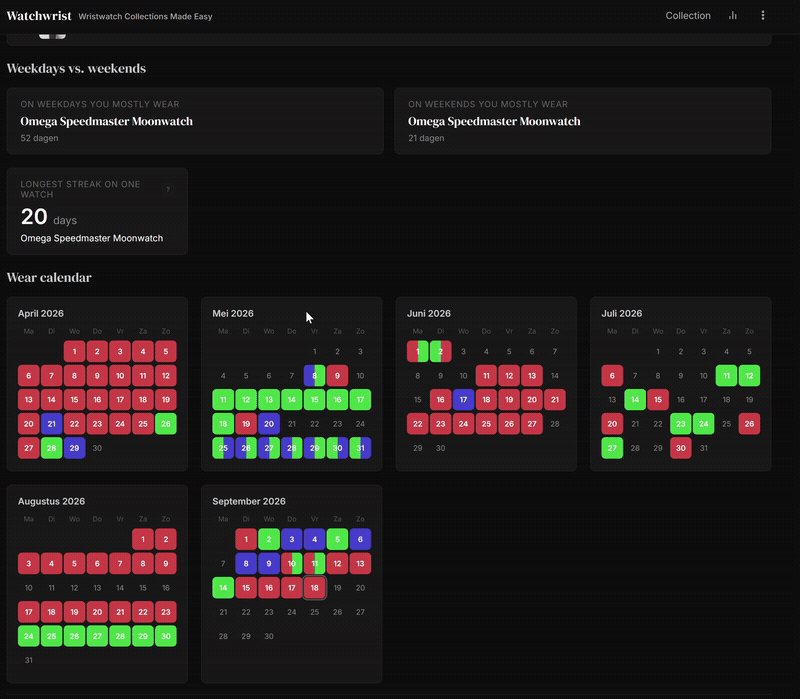Select June 27 red day cell
This screenshot has width=800, height=699.
[532, 423]
